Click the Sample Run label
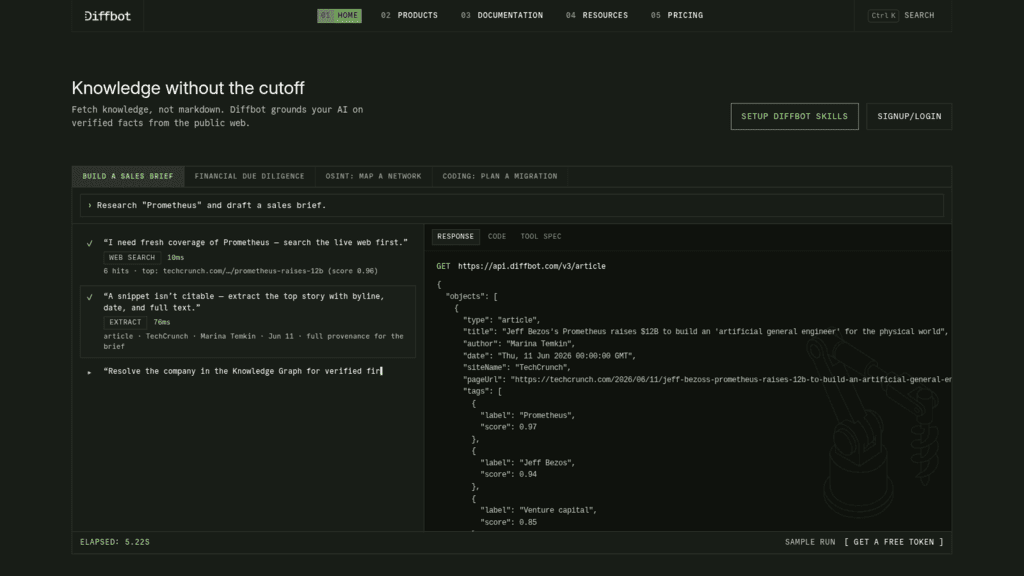This screenshot has width=1024, height=576. (x=810, y=542)
